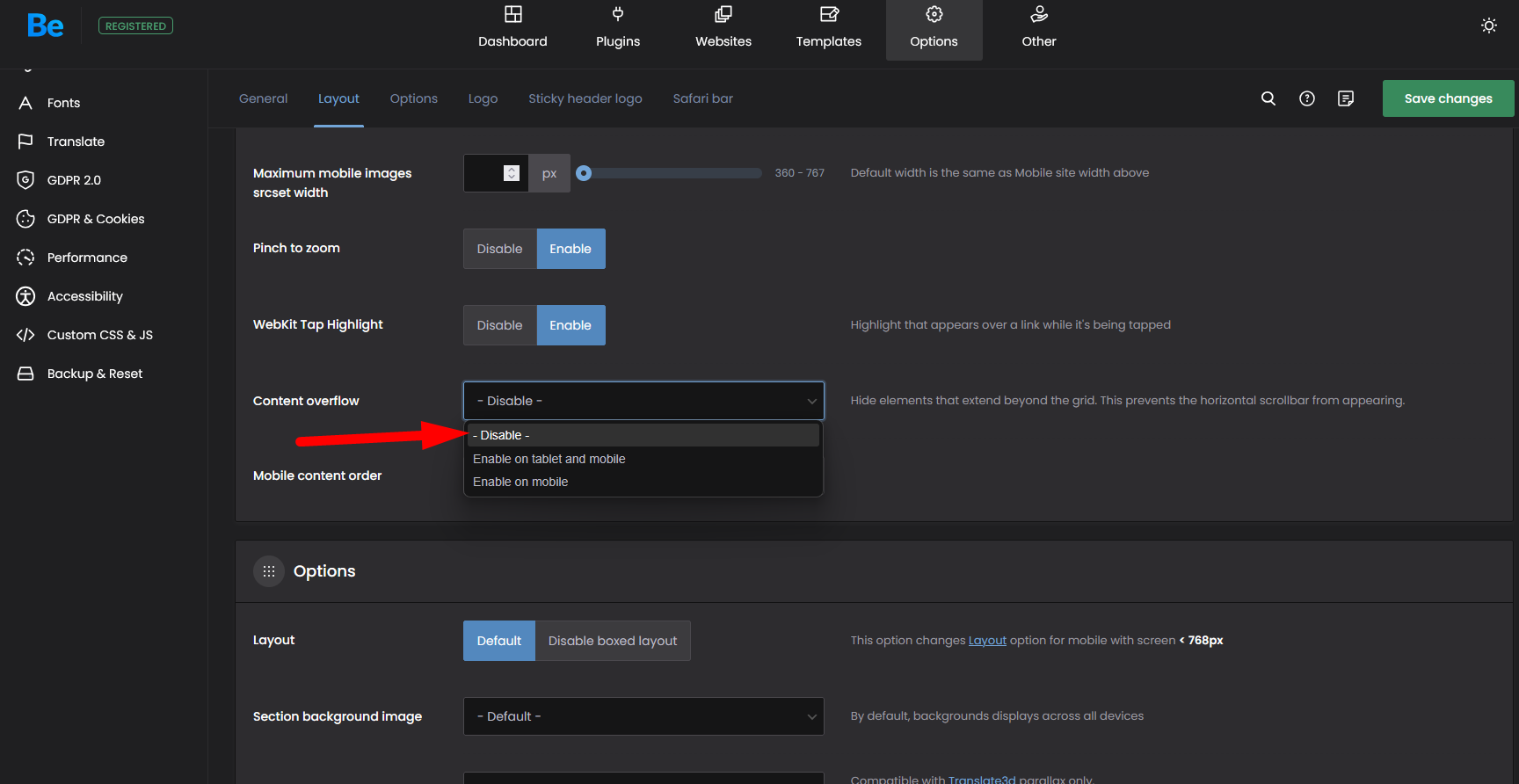Set WebKit Tap Highlight to Disable

coord(499,325)
